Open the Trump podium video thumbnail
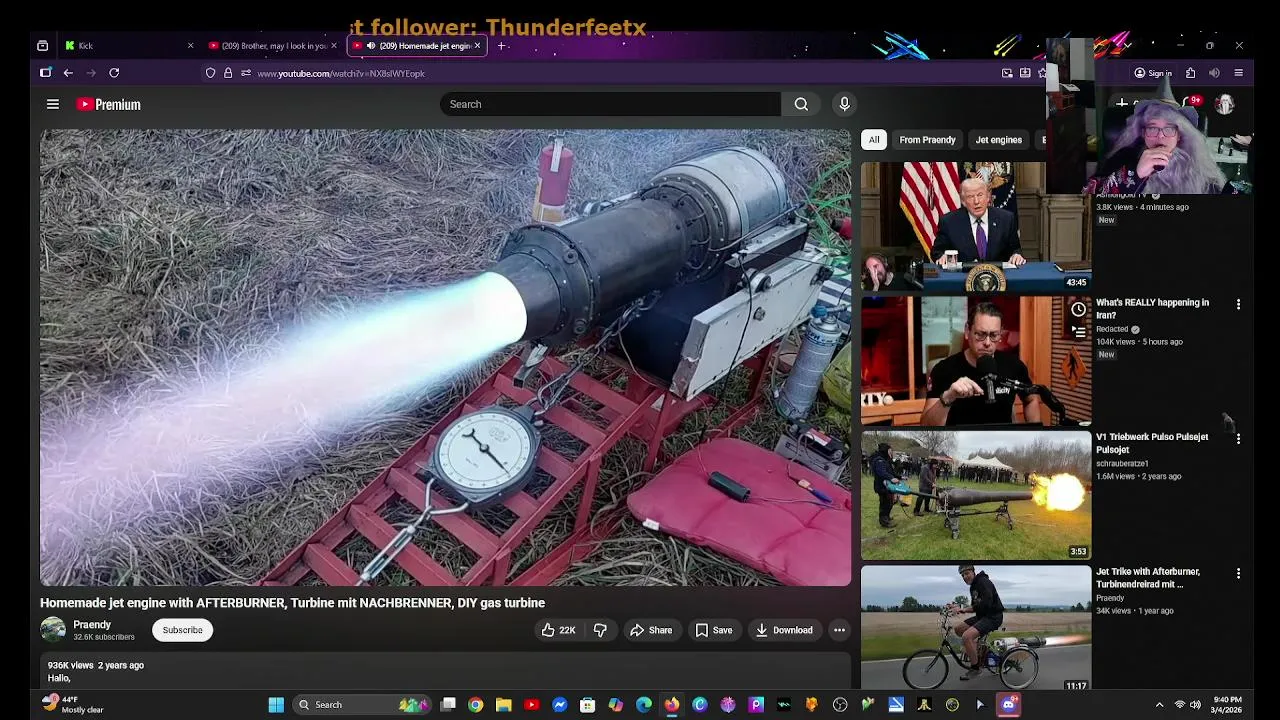This screenshot has width=1280, height=720. tap(976, 226)
